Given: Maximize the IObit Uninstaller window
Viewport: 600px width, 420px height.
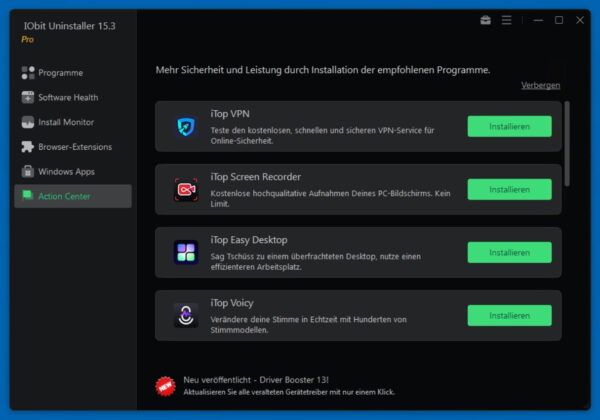Looking at the screenshot, I should click(x=559, y=20).
